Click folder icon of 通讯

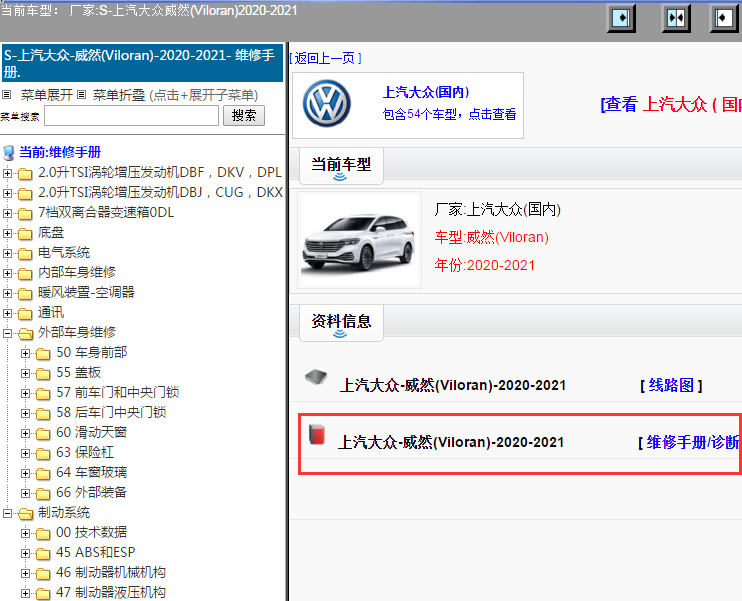25,313
